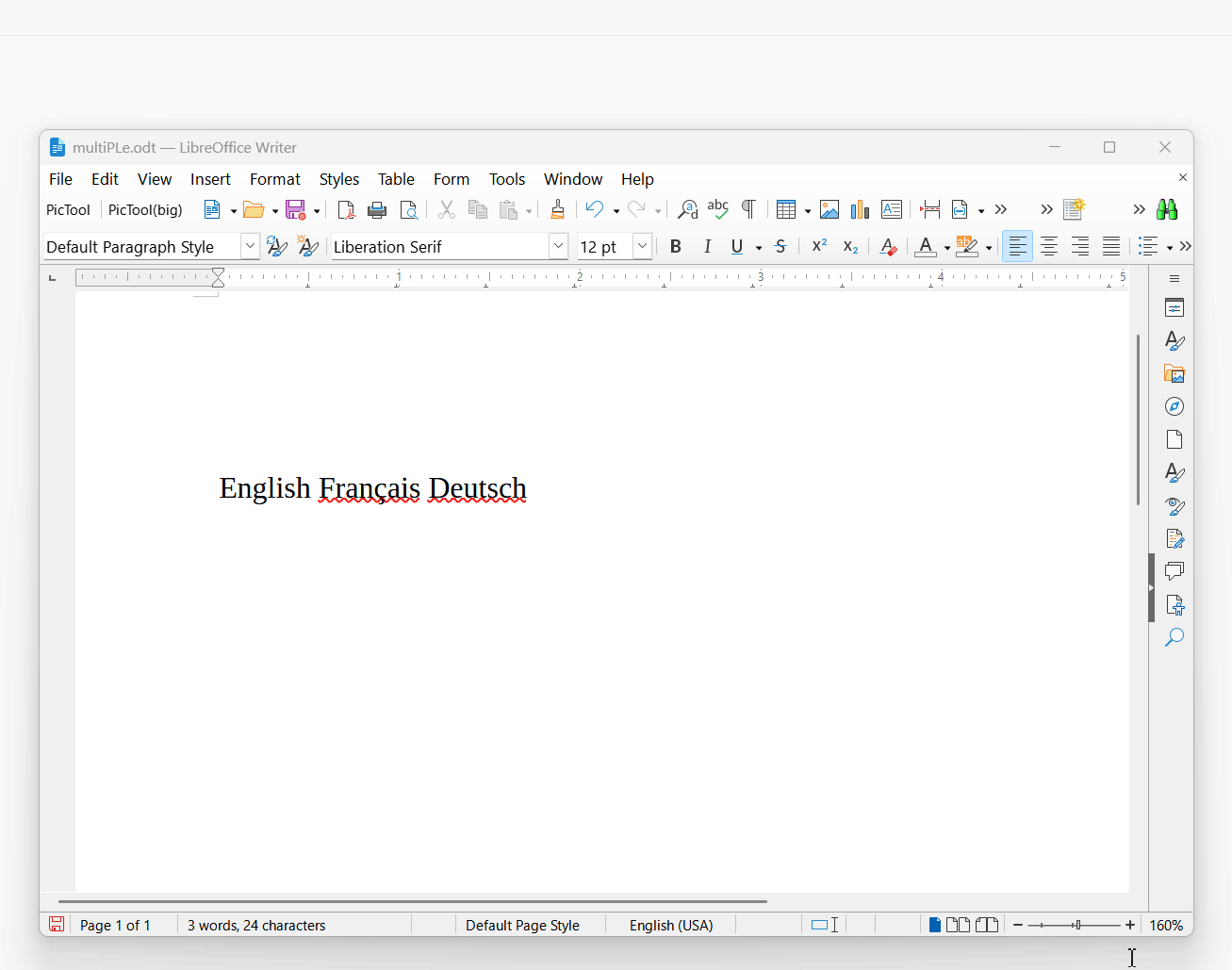Viewport: 1232px width, 970px height.
Task: Open the recent documents arrow beside Open
Action: (275, 210)
